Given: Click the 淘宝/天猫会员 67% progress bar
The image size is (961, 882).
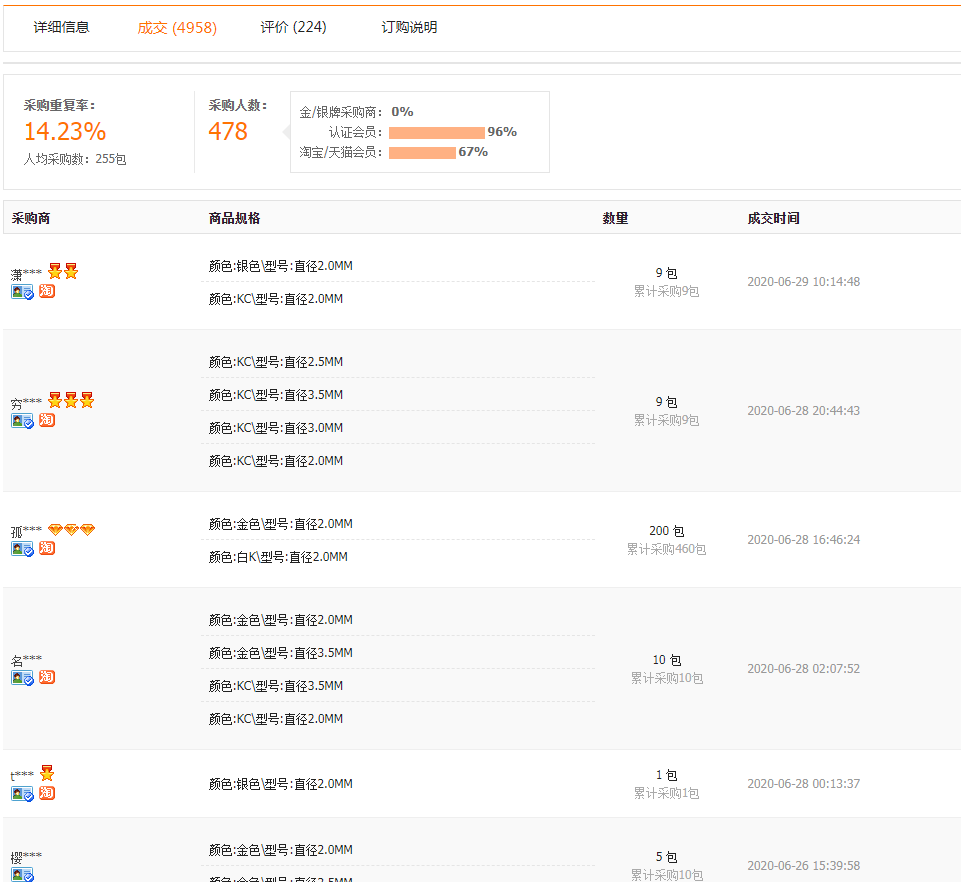Looking at the screenshot, I should [x=424, y=151].
